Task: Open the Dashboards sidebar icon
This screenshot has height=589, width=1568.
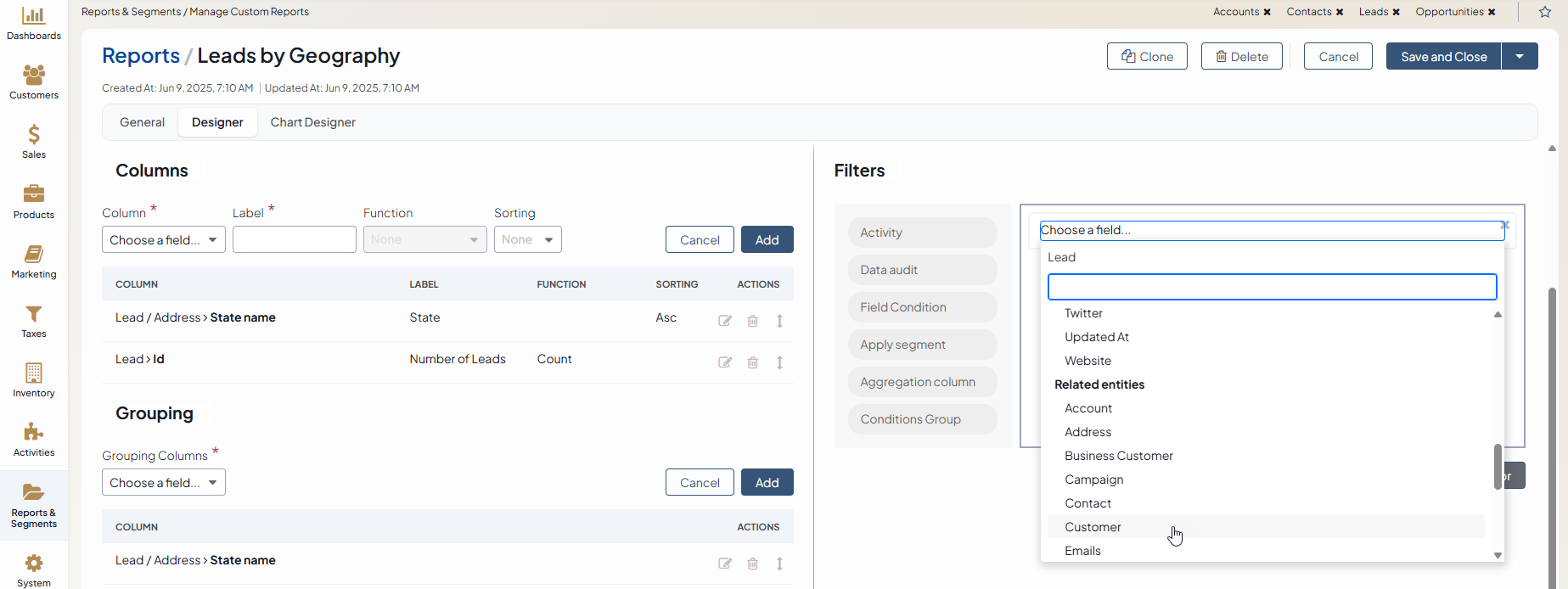Action: (34, 23)
